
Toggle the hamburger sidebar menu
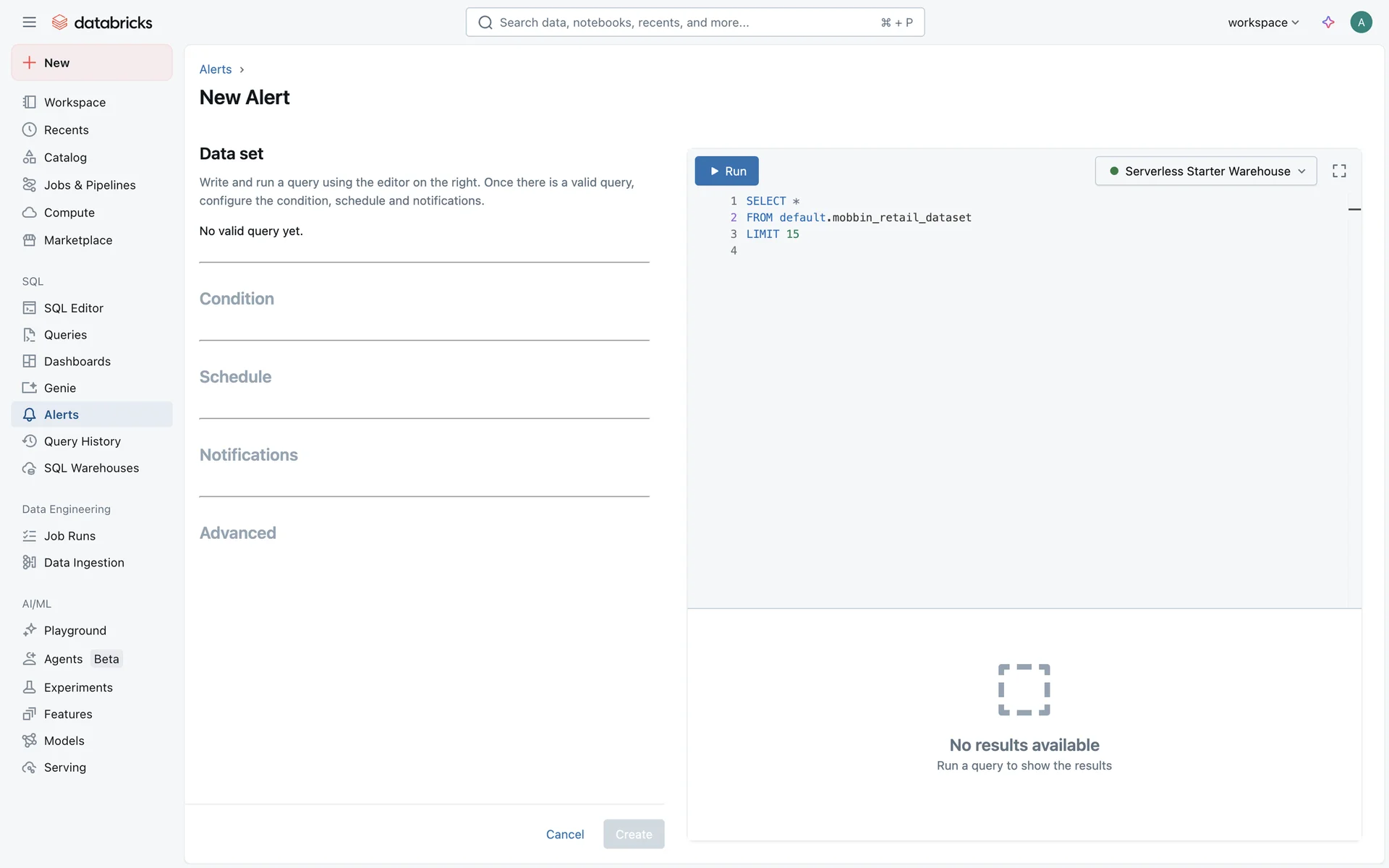point(29,22)
